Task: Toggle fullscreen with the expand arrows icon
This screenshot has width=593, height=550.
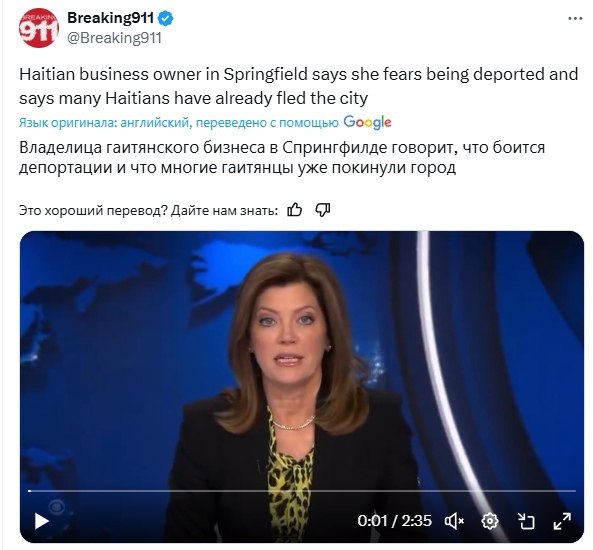Action: pos(562,521)
